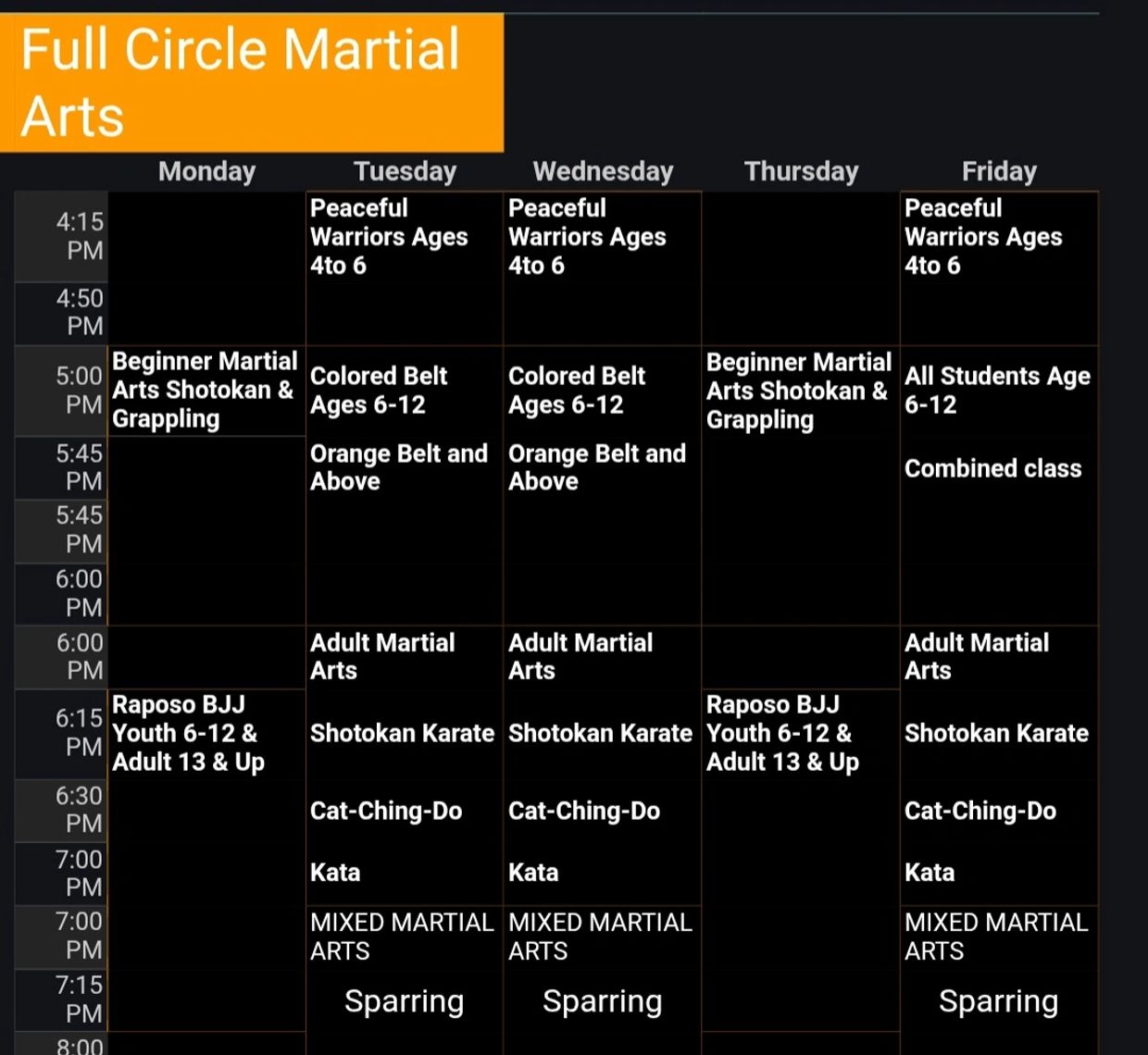The image size is (1148, 1055).
Task: Open Wednesday's MIXED MARTIAL ARTS block
Action: [600, 937]
